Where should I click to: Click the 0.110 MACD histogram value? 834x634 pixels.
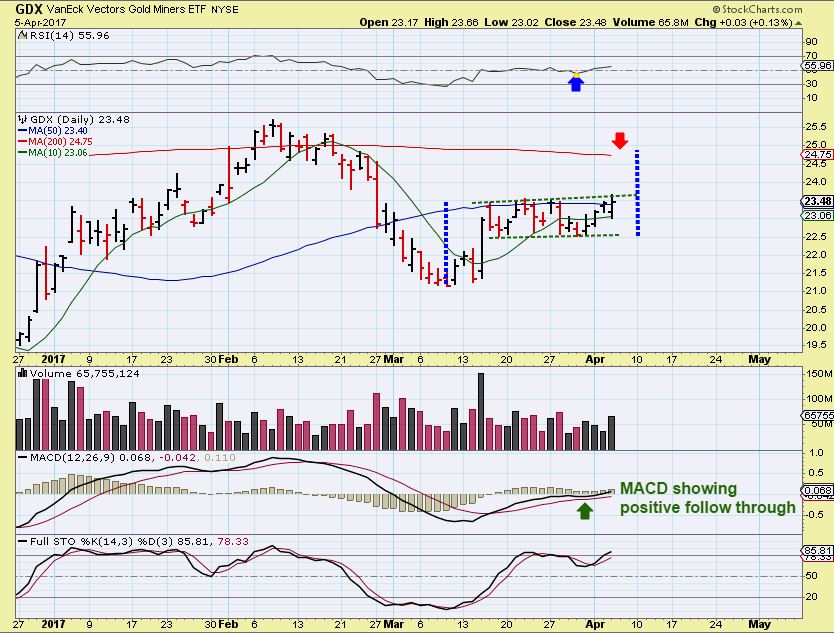(x=219, y=457)
